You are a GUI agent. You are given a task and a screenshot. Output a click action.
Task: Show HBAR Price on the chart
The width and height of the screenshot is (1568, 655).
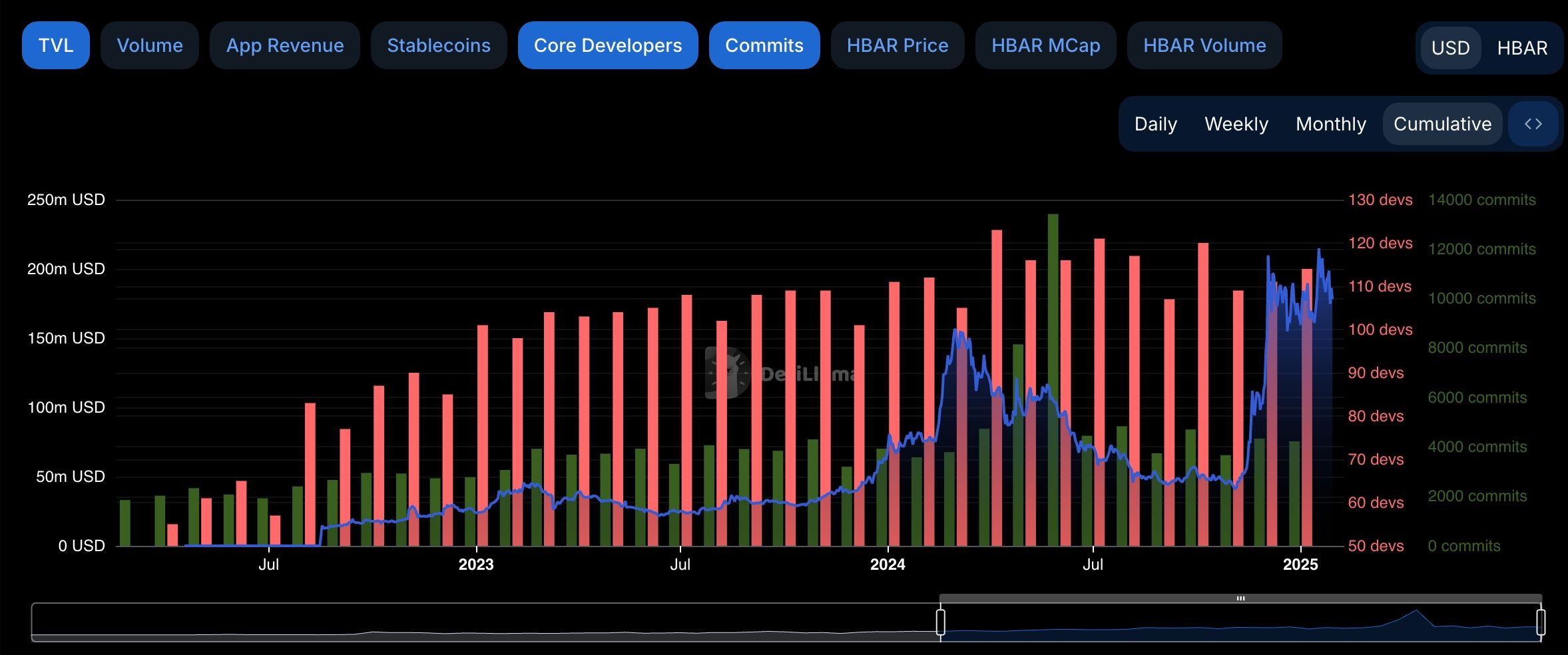(x=897, y=45)
